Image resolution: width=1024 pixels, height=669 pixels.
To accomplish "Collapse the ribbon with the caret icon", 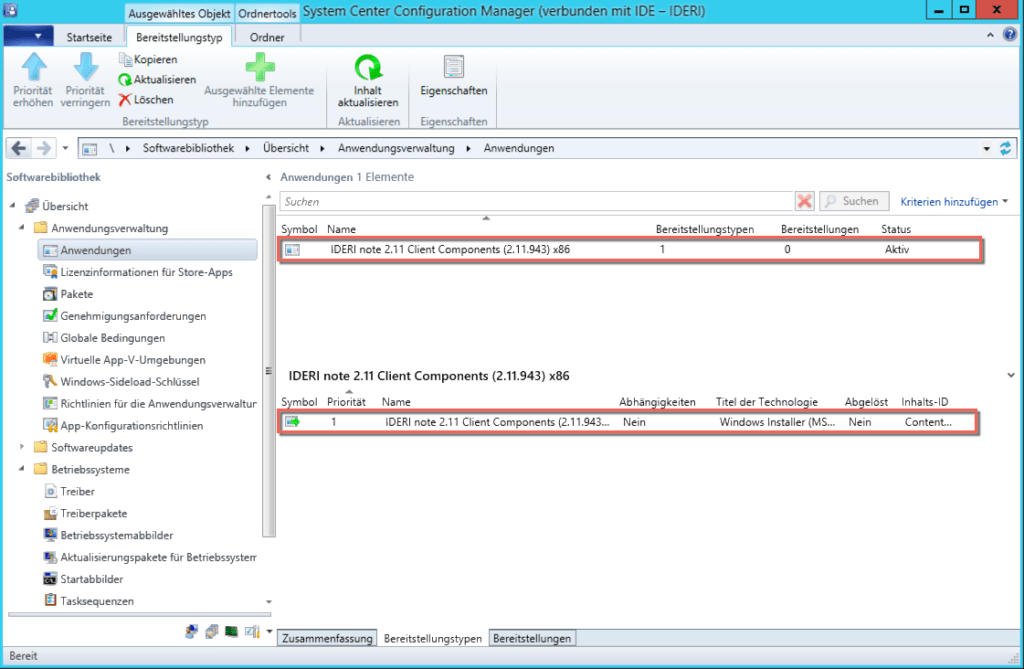I will tap(990, 35).
